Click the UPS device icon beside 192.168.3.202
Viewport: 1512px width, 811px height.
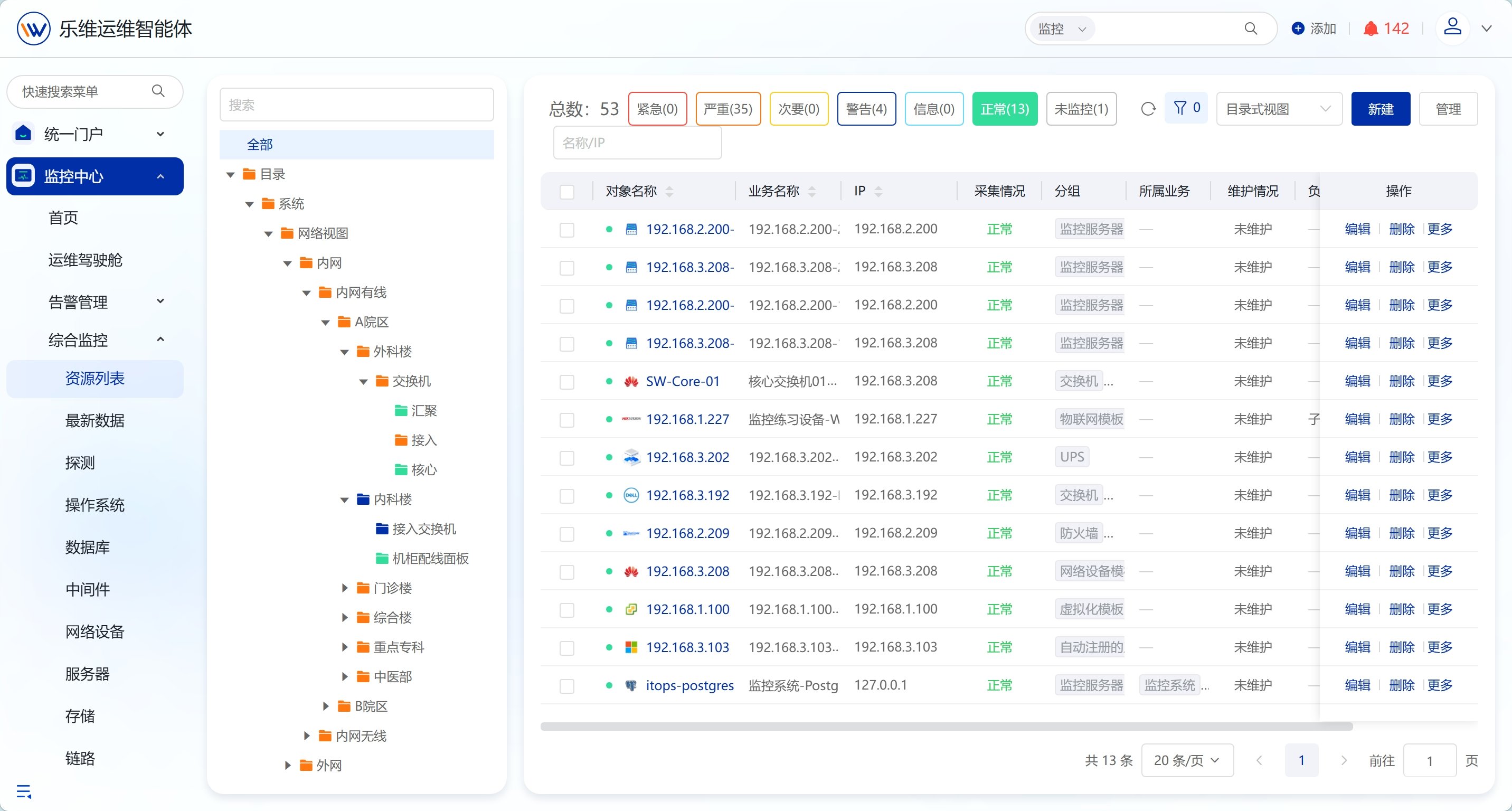pyautogui.click(x=631, y=457)
